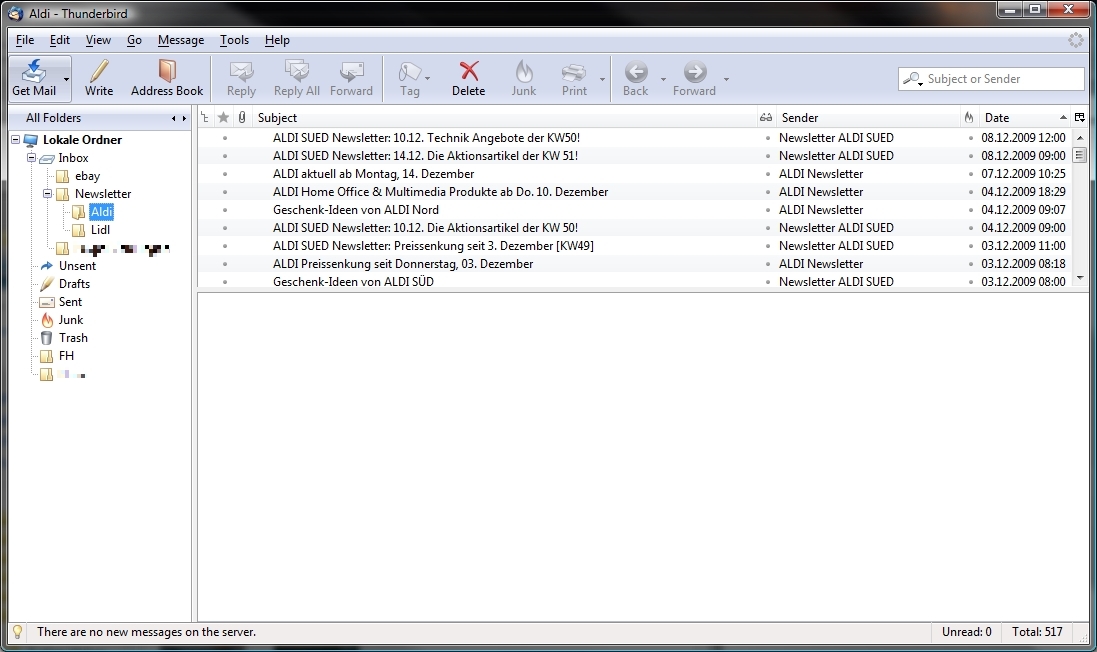Sort by the read glasses column icon
Image resolution: width=1097 pixels, height=652 pixels.
766,118
